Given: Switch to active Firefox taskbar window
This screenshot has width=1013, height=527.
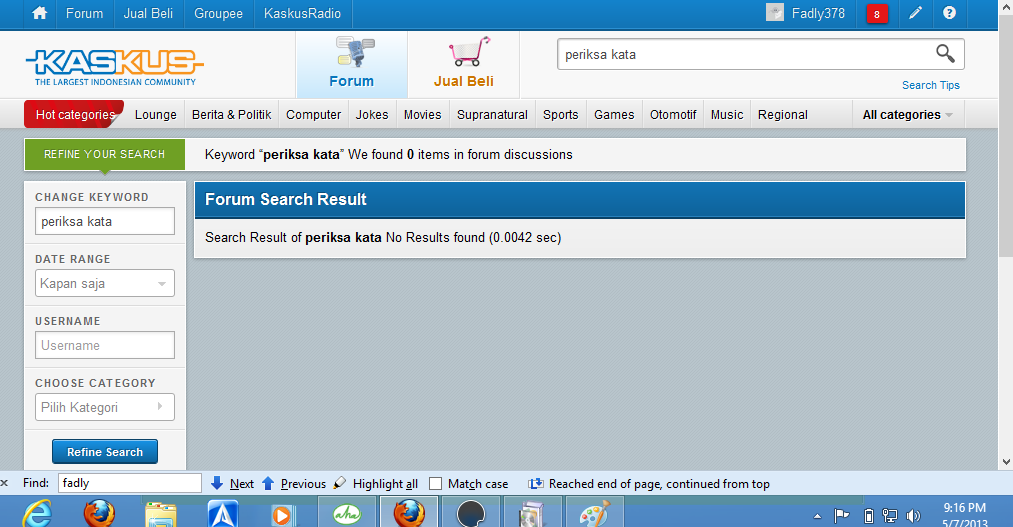Looking at the screenshot, I should click(409, 514).
